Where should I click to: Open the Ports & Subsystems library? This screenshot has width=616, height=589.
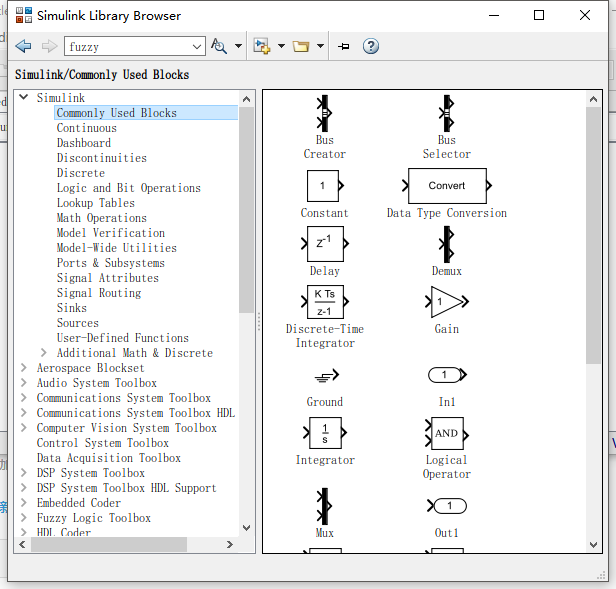coord(110,263)
